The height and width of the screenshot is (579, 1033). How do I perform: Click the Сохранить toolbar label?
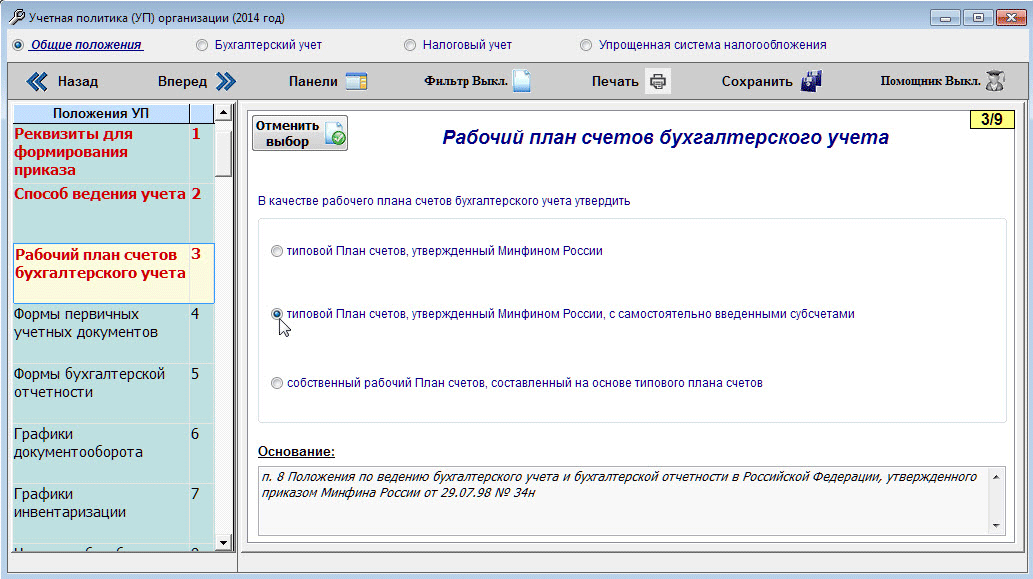click(x=757, y=82)
